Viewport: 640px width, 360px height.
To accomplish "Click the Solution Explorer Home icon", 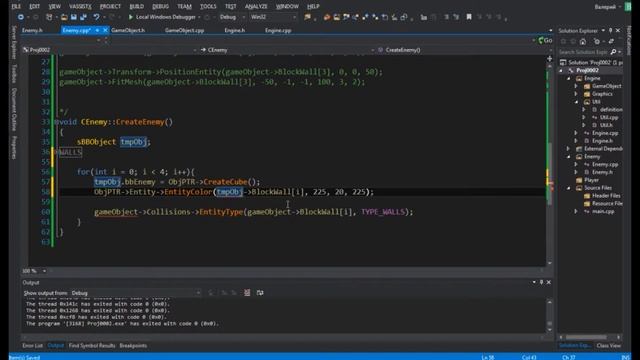I will (x=583, y=41).
